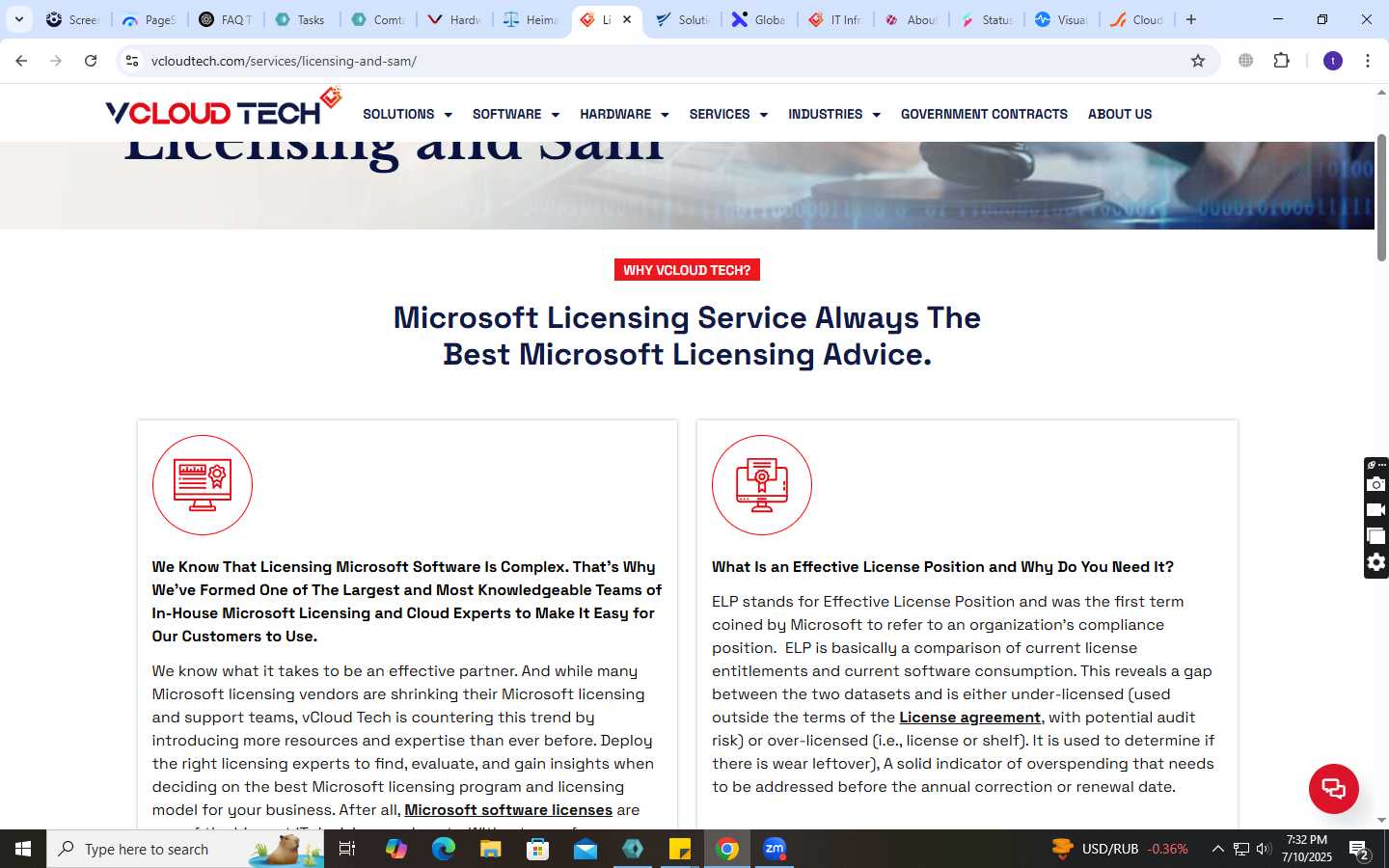Open the About Us page

[1120, 114]
